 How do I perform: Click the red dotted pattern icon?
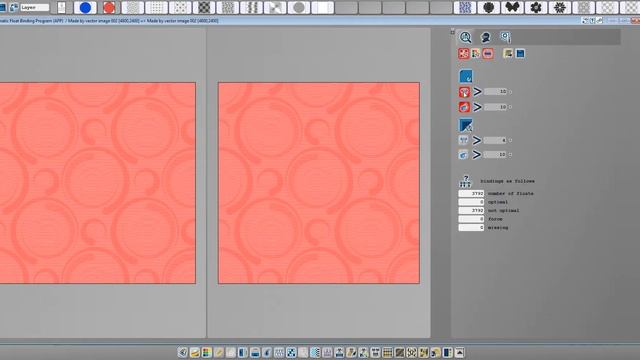(x=464, y=53)
